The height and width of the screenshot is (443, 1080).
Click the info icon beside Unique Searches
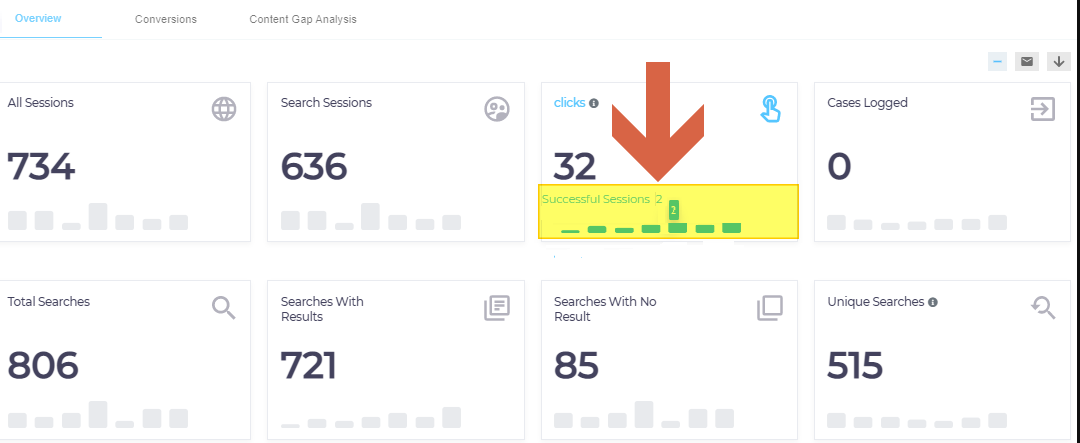click(933, 302)
